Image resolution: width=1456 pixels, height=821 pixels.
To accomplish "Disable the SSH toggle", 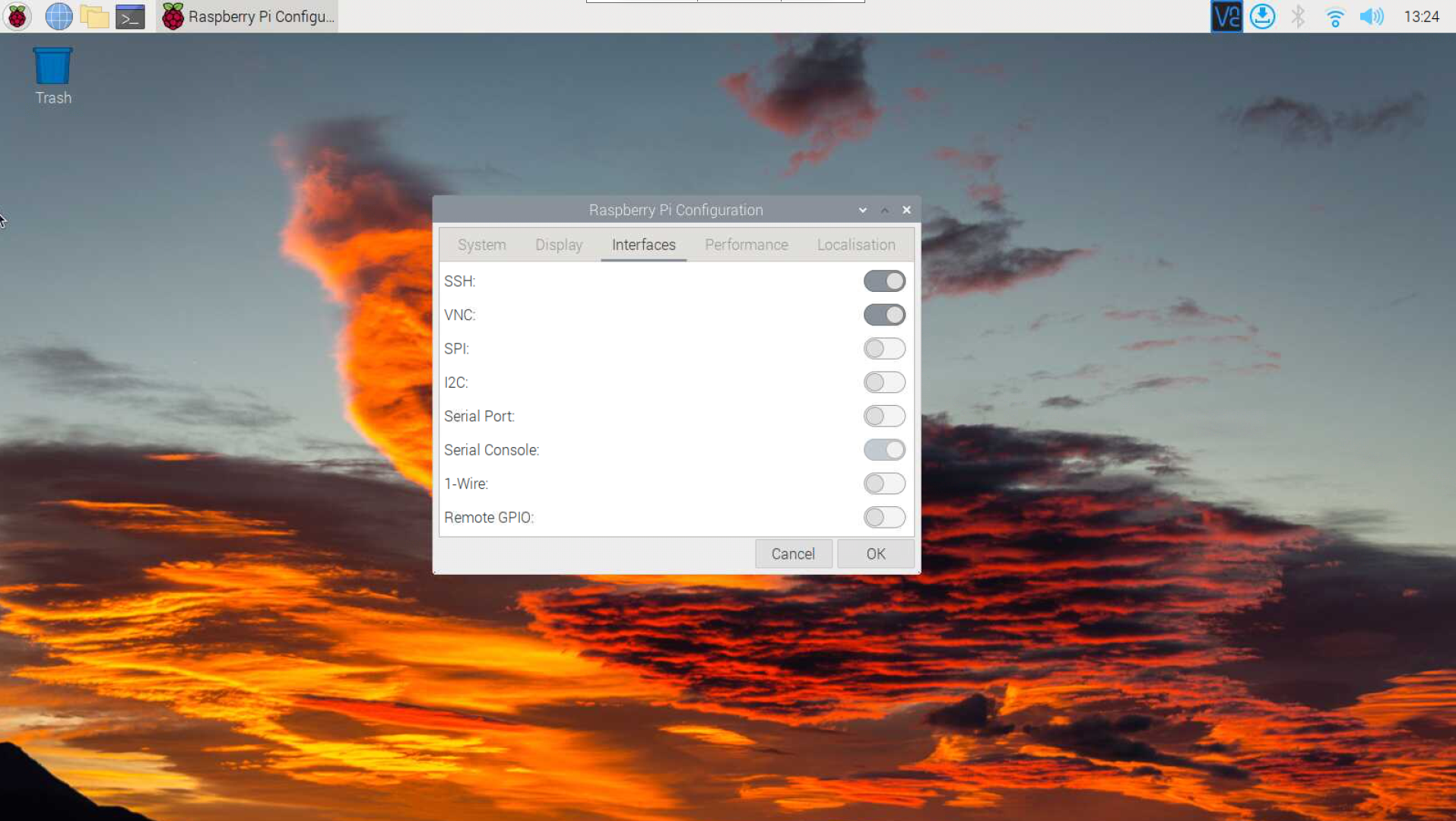I will tap(884, 281).
